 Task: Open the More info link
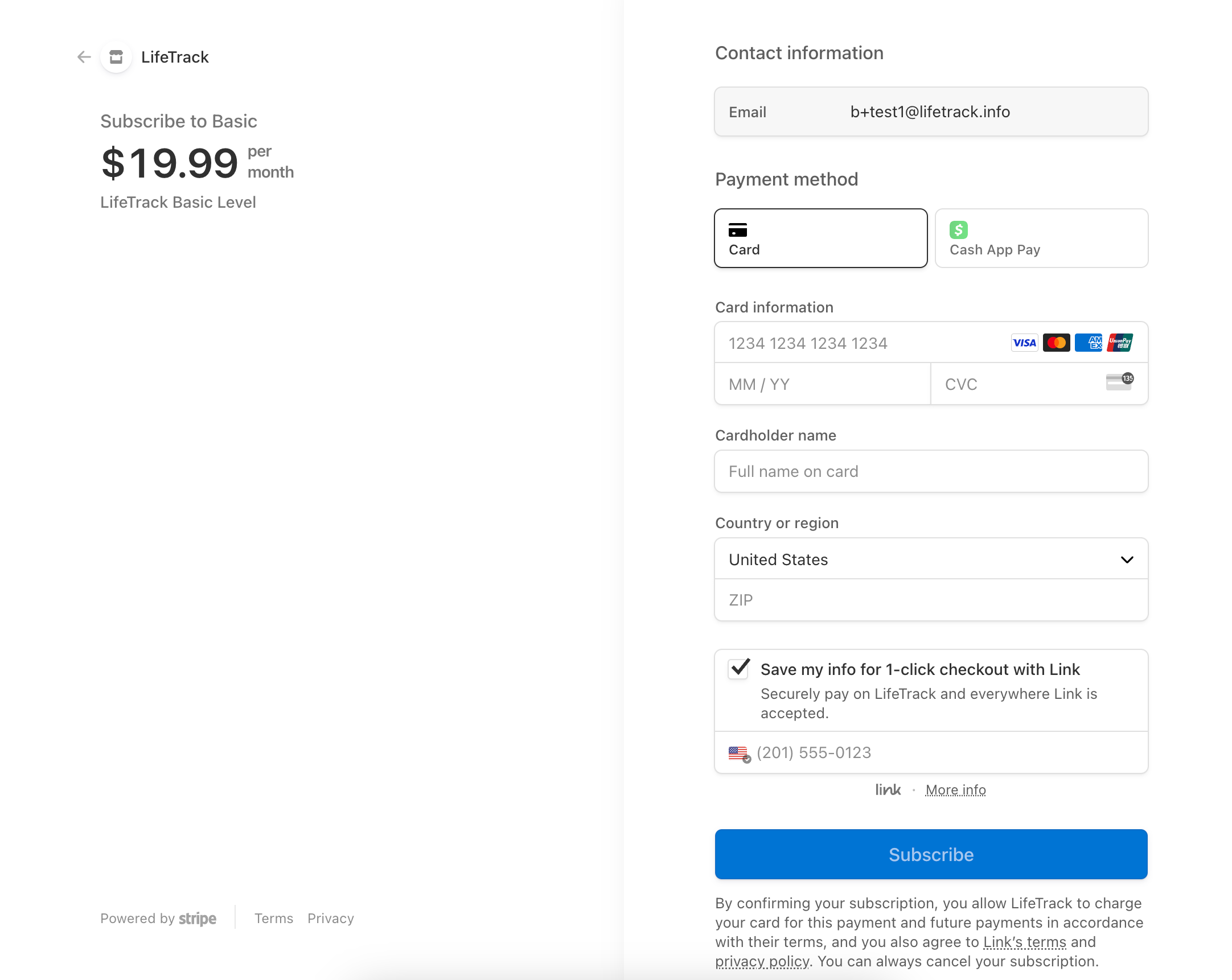[955, 790]
